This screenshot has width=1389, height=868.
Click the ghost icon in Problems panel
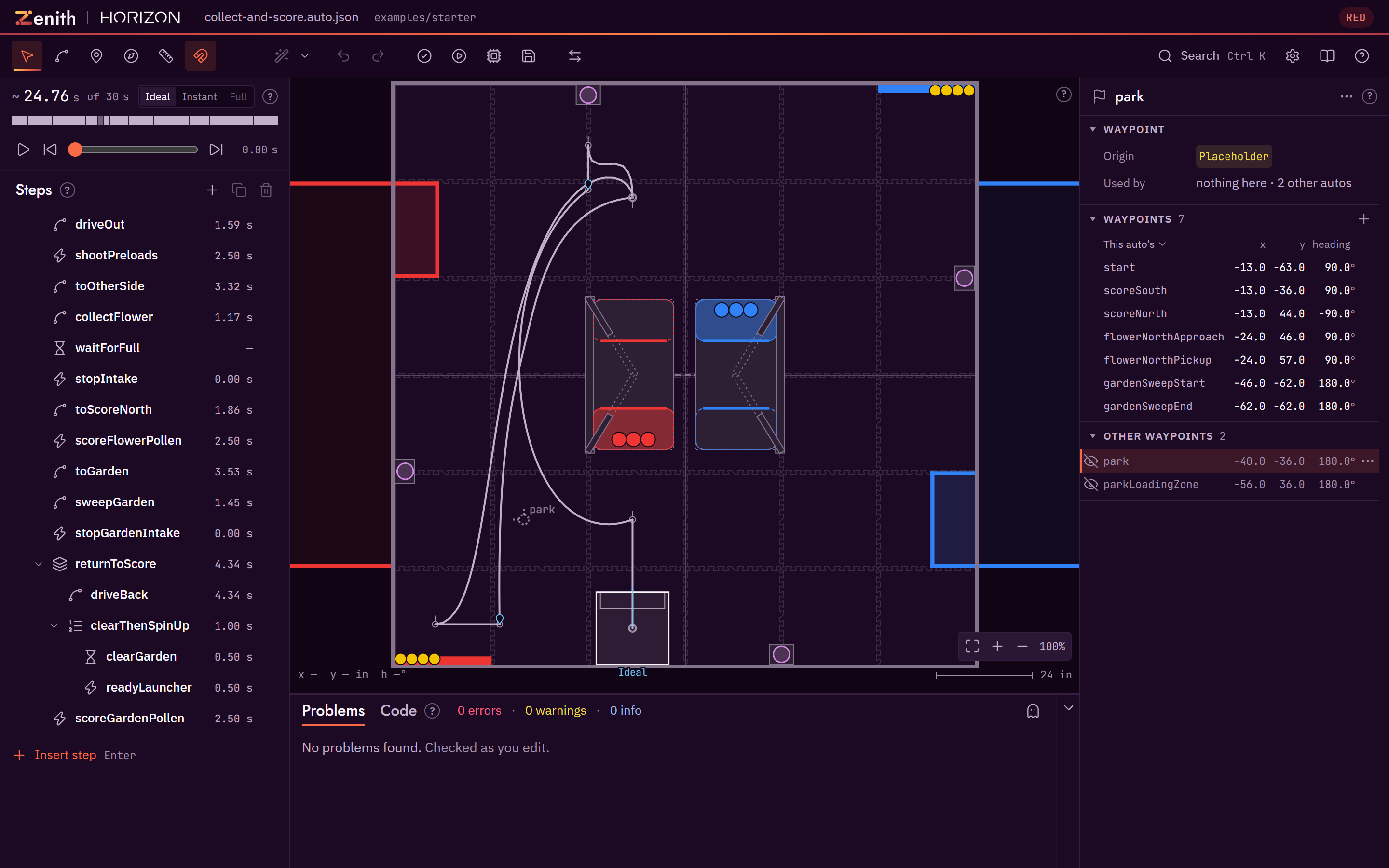1033,711
